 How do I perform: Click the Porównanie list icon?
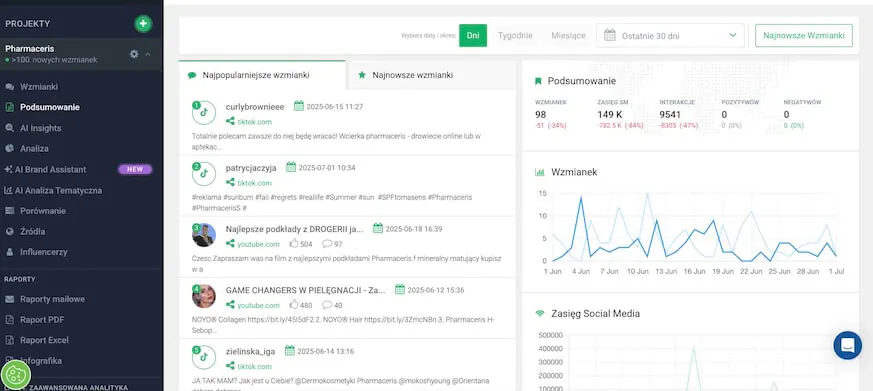[9, 211]
